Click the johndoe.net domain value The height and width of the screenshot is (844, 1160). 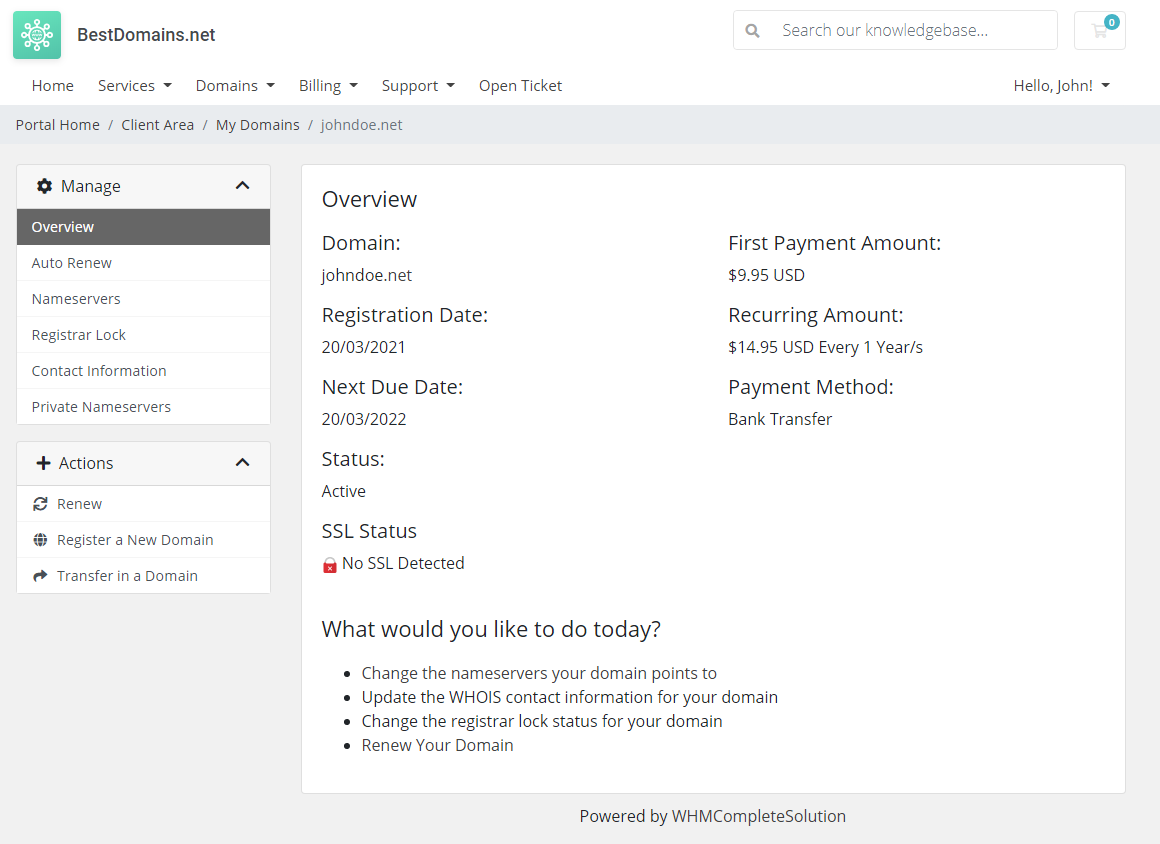click(x=367, y=275)
